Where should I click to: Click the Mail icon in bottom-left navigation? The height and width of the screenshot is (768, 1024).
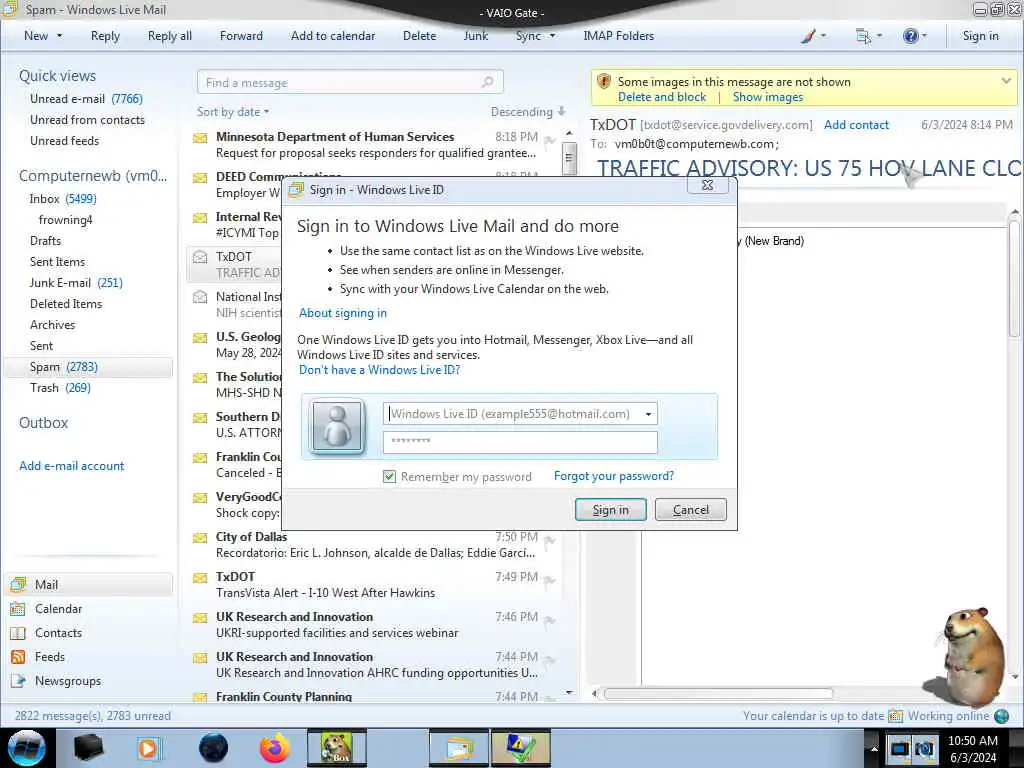click(18, 584)
